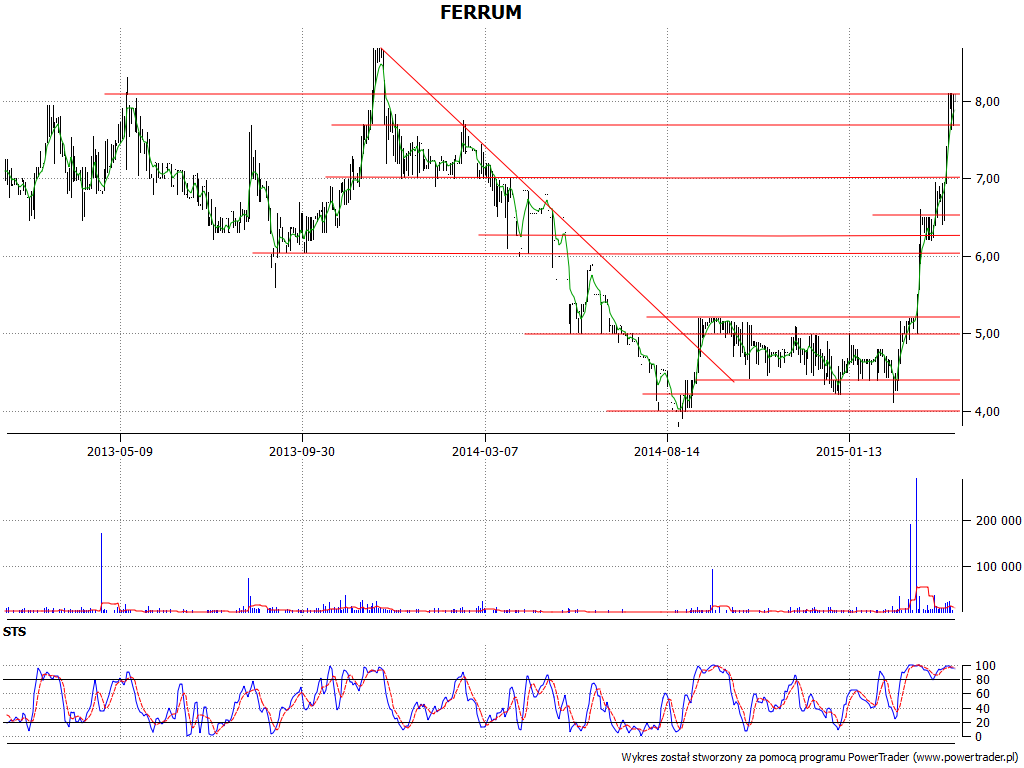This screenshot has height=768, width=1024.
Task: Click the 200 000 volume axis label
Action: click(998, 520)
